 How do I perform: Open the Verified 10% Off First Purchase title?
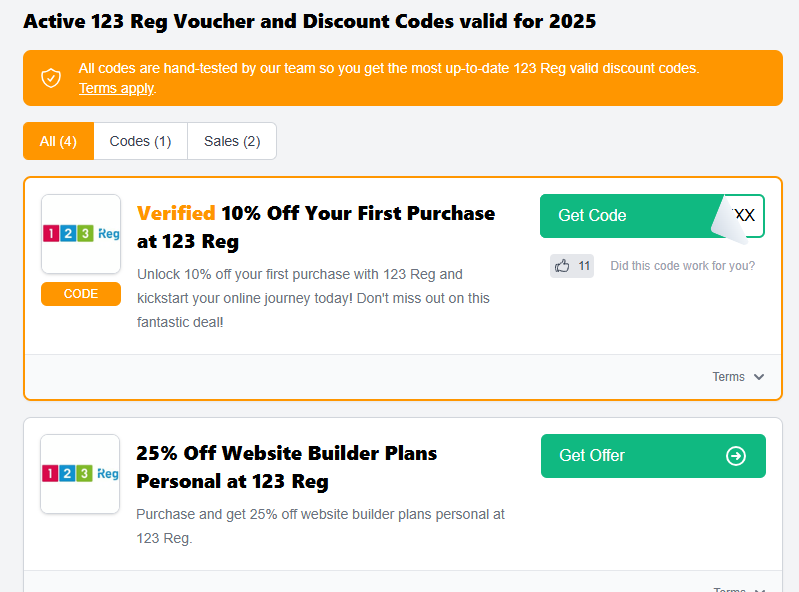(x=315, y=227)
